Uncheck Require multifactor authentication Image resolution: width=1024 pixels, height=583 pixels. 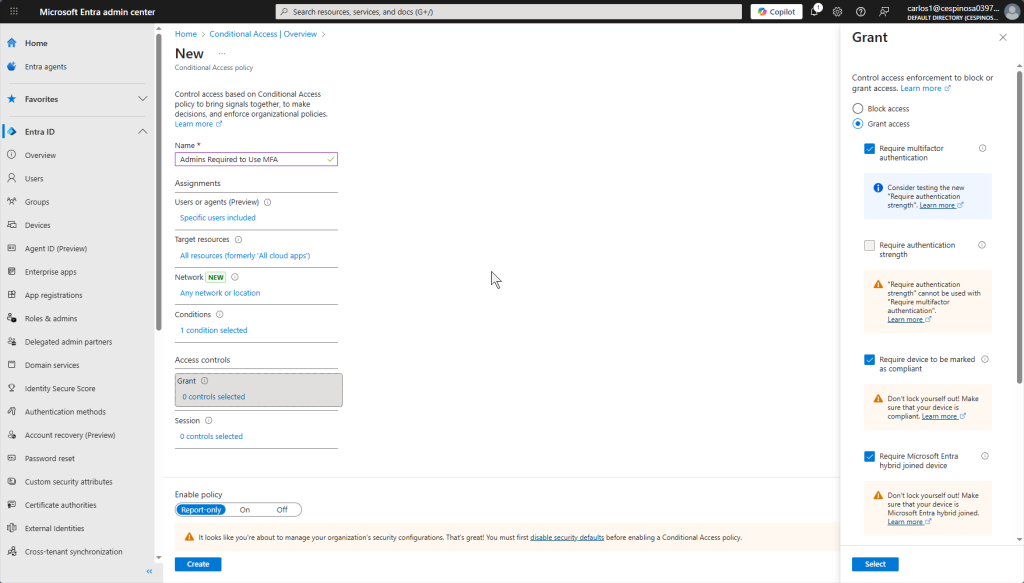(x=870, y=149)
